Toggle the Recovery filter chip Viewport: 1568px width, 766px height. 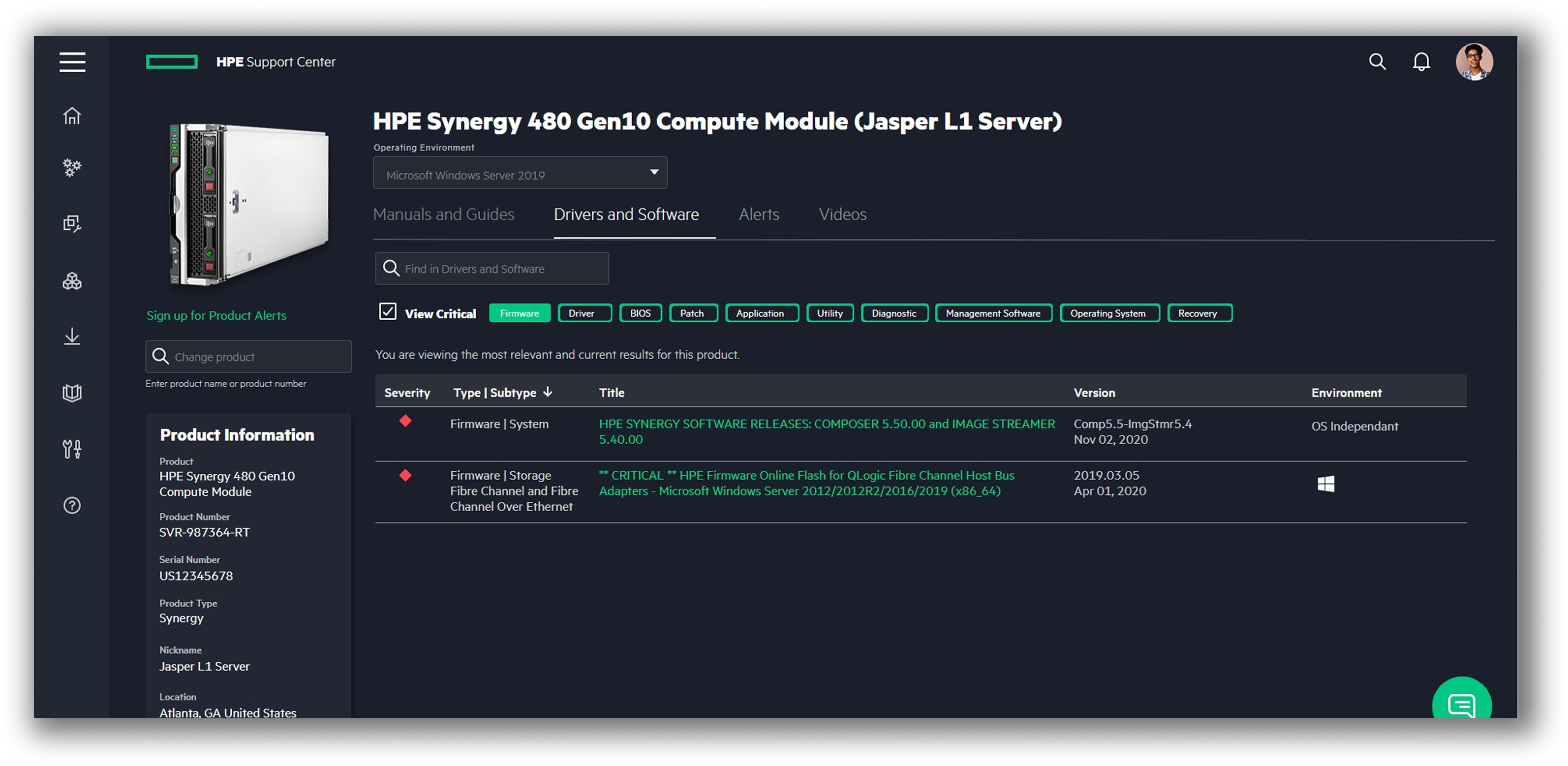(1199, 313)
